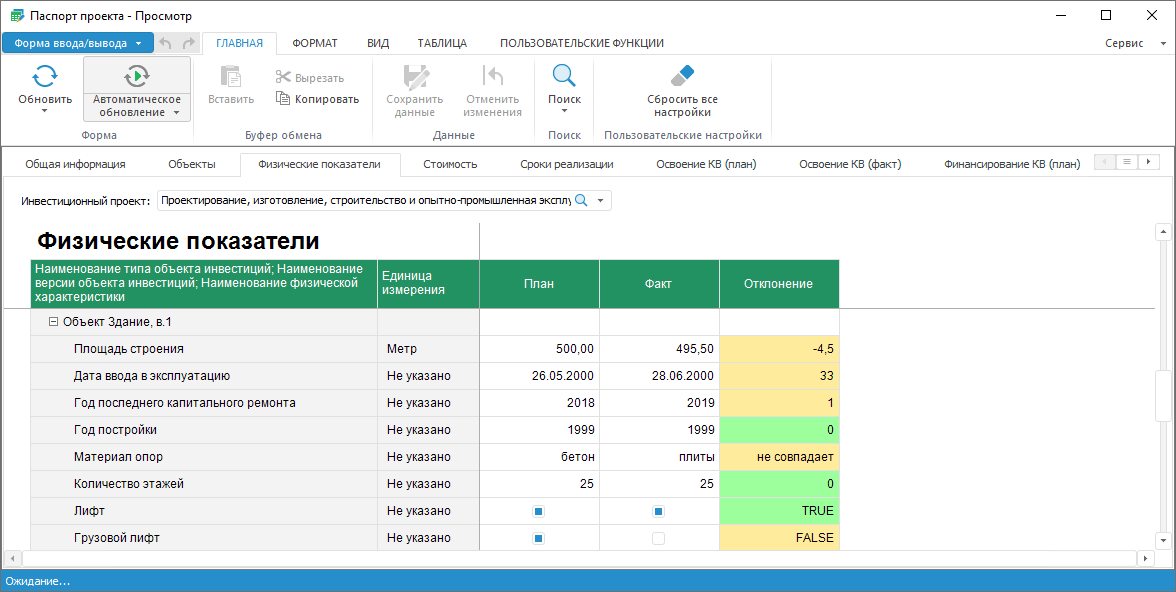1176x592 pixels.
Task: Click the Обновить refresh icon
Action: click(45, 77)
